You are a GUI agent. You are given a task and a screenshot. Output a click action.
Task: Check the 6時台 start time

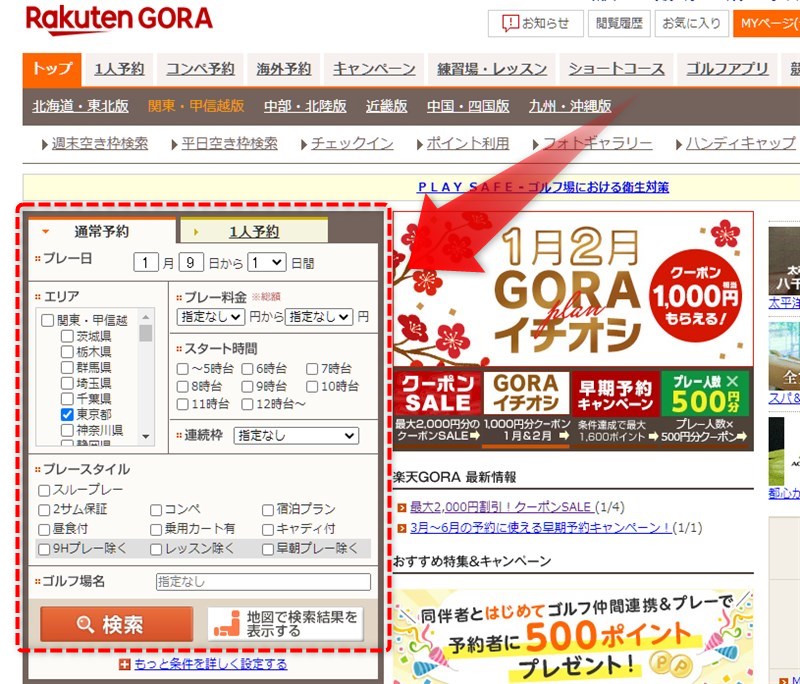tap(247, 369)
